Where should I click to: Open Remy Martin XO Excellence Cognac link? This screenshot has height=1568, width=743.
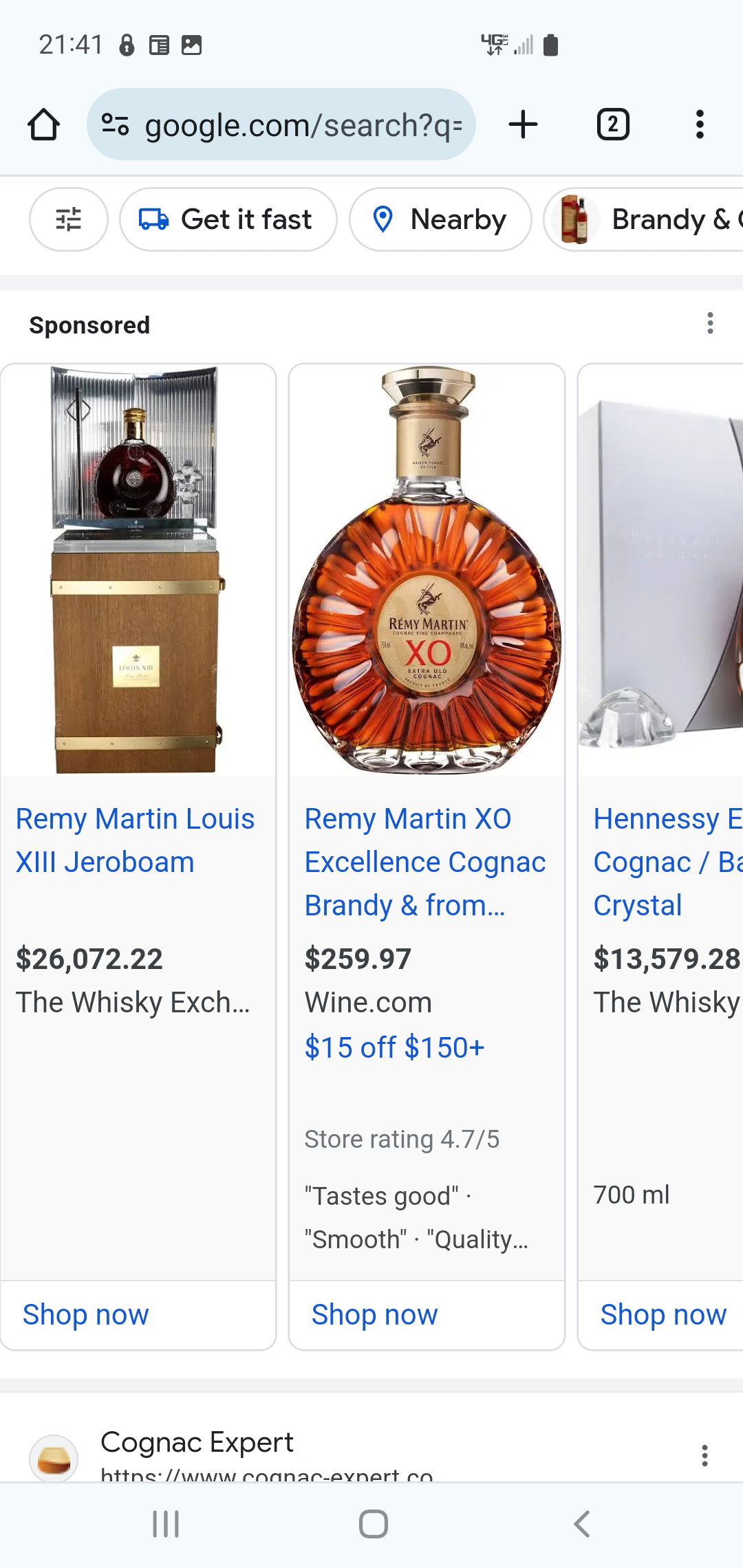click(x=425, y=862)
